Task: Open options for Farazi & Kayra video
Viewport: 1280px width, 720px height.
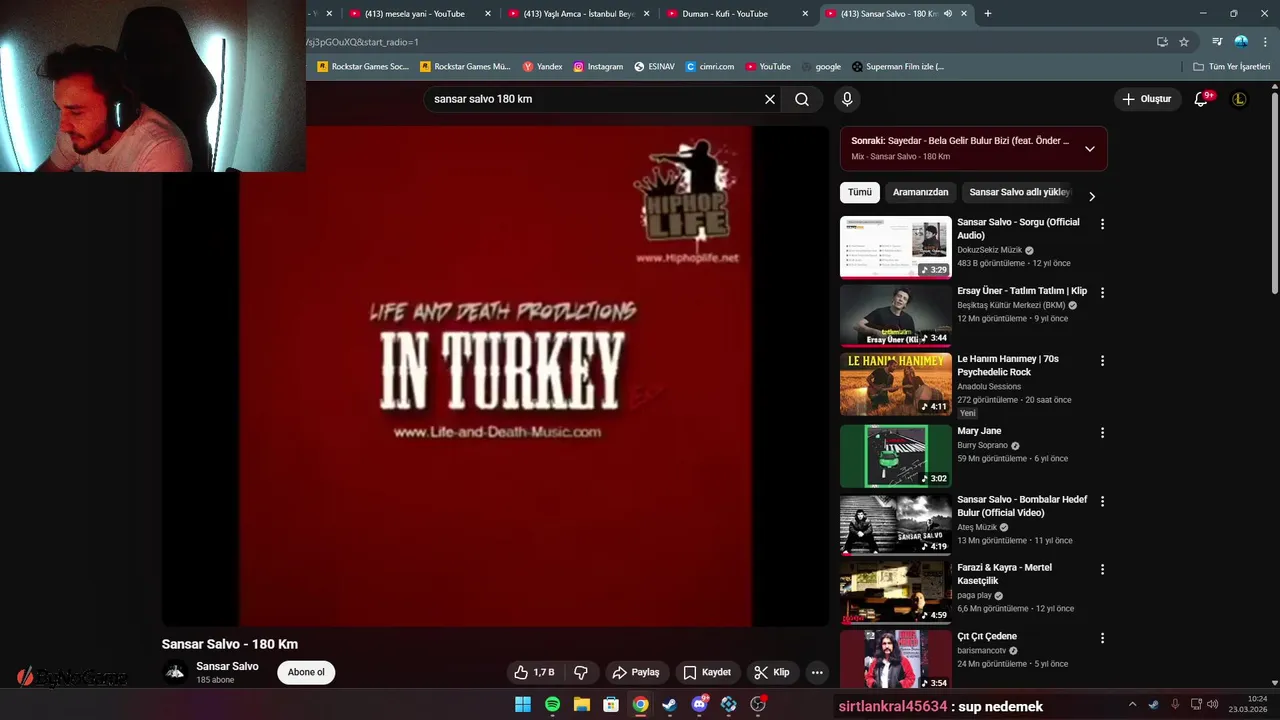Action: [x=1102, y=569]
